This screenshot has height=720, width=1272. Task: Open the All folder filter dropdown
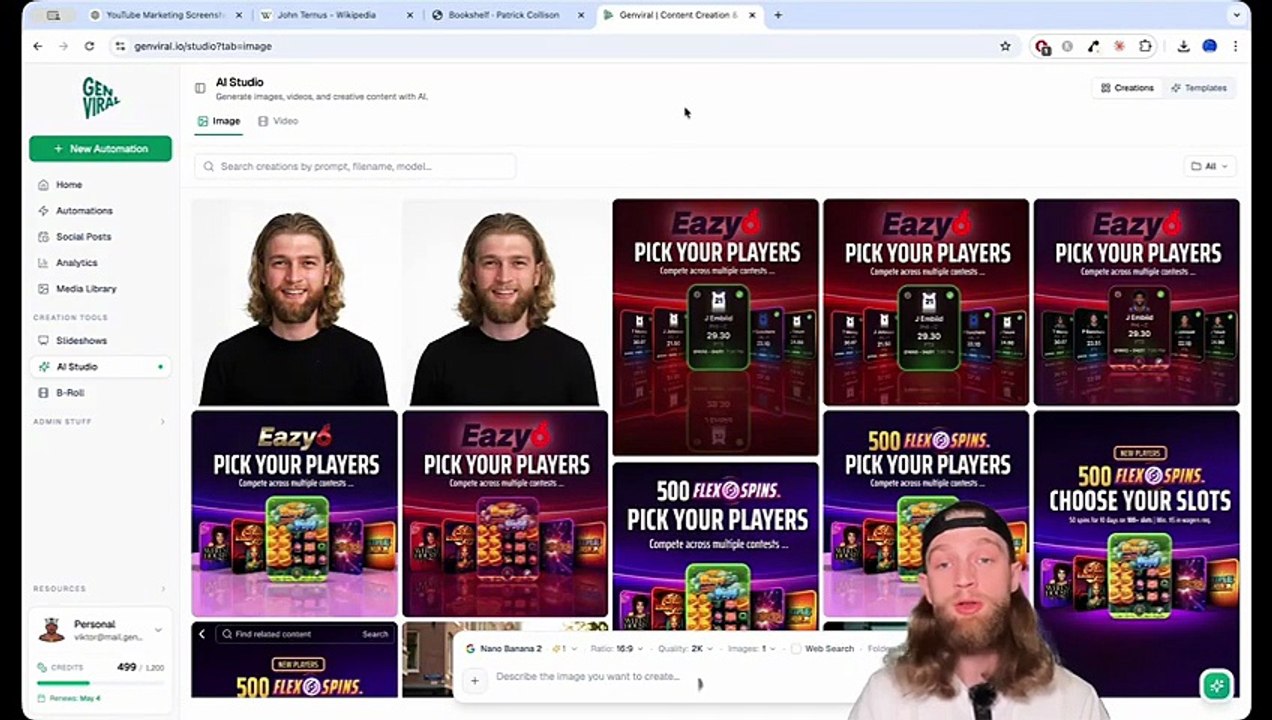[x=1210, y=166]
